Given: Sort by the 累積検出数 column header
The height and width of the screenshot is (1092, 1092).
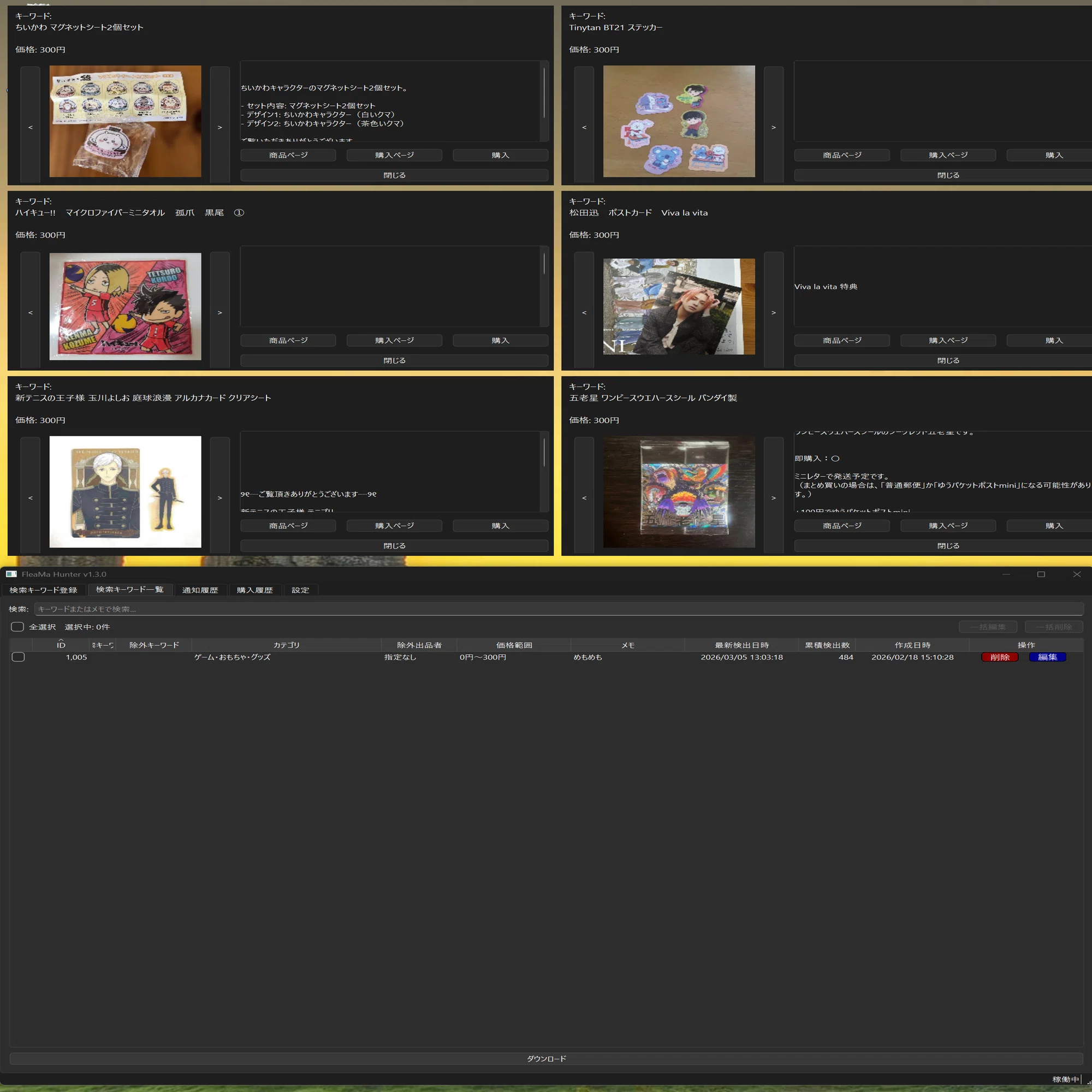Looking at the screenshot, I should coord(827,645).
